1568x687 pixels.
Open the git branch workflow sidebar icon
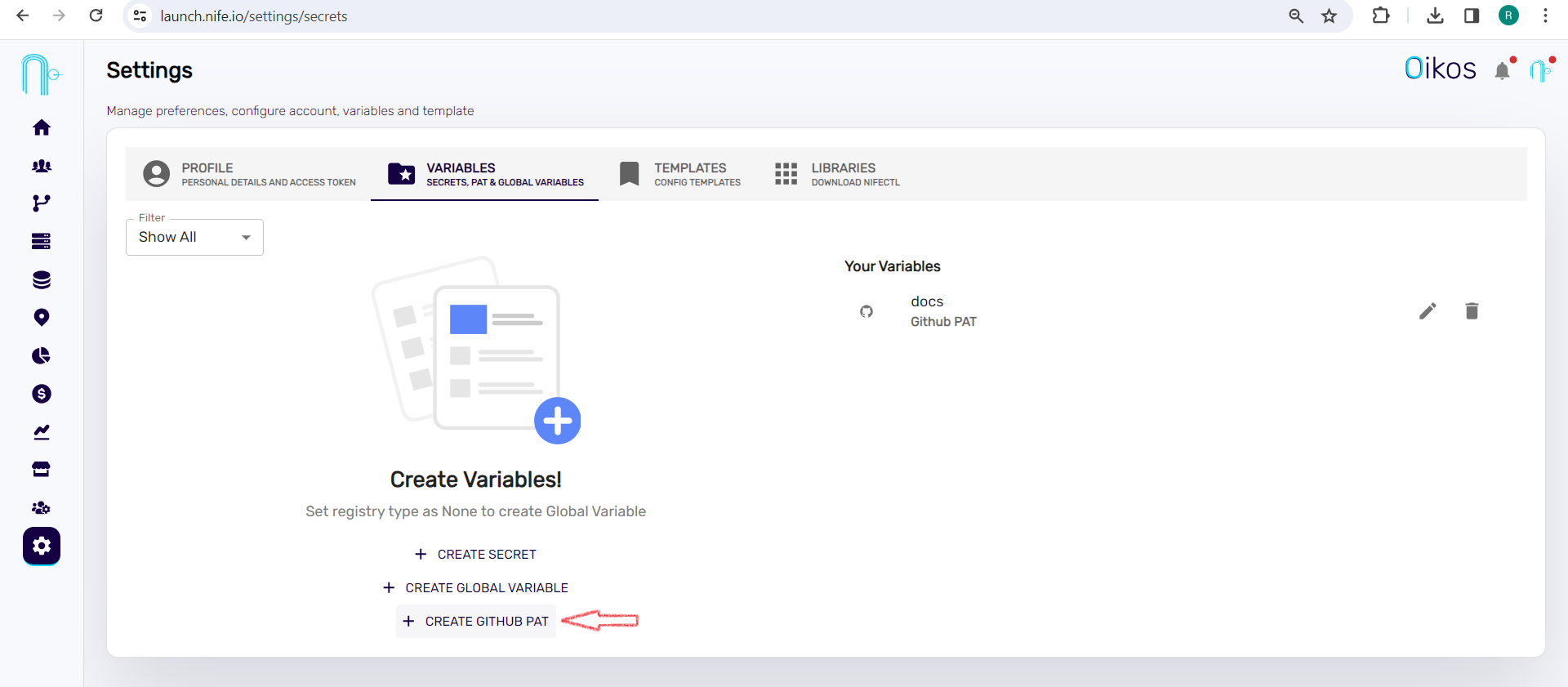42,203
